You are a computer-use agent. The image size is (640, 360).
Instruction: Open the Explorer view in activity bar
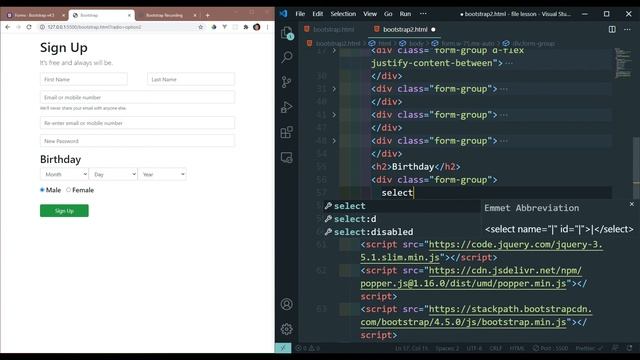pos(287,33)
